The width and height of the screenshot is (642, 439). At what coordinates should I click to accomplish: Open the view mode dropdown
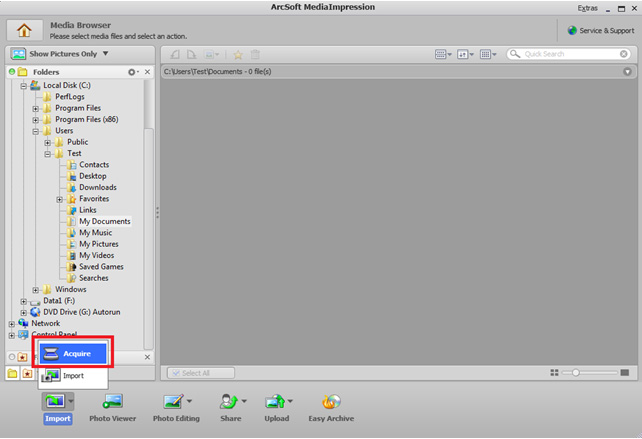click(443, 54)
